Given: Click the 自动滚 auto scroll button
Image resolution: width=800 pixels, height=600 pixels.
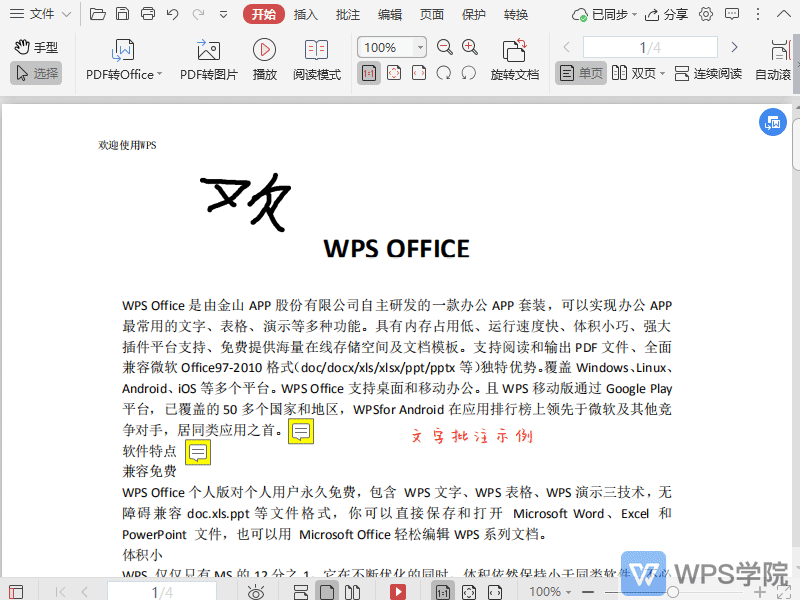Looking at the screenshot, I should (773, 60).
